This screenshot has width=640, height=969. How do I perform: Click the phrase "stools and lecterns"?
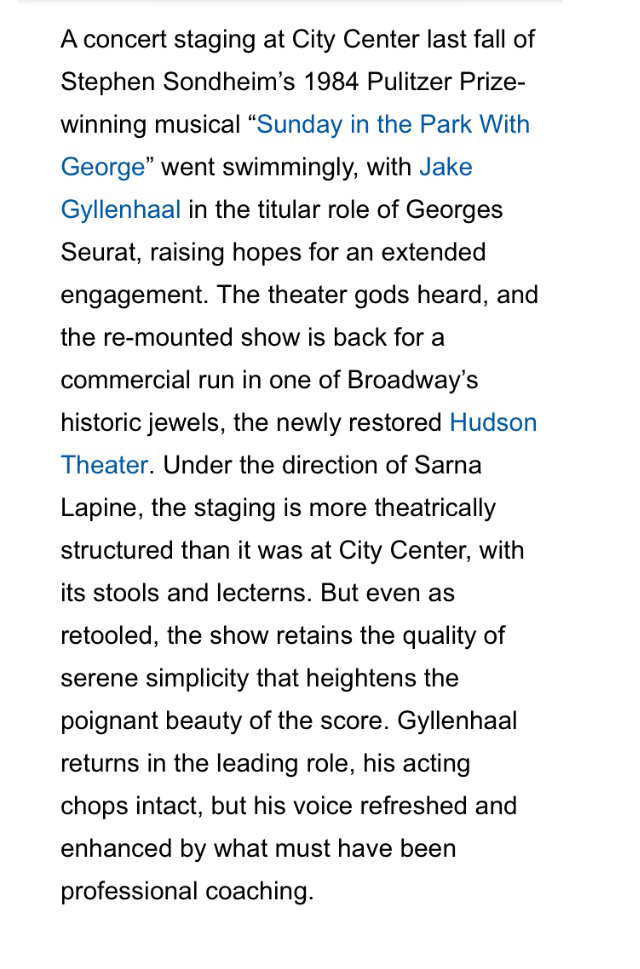[199, 593]
